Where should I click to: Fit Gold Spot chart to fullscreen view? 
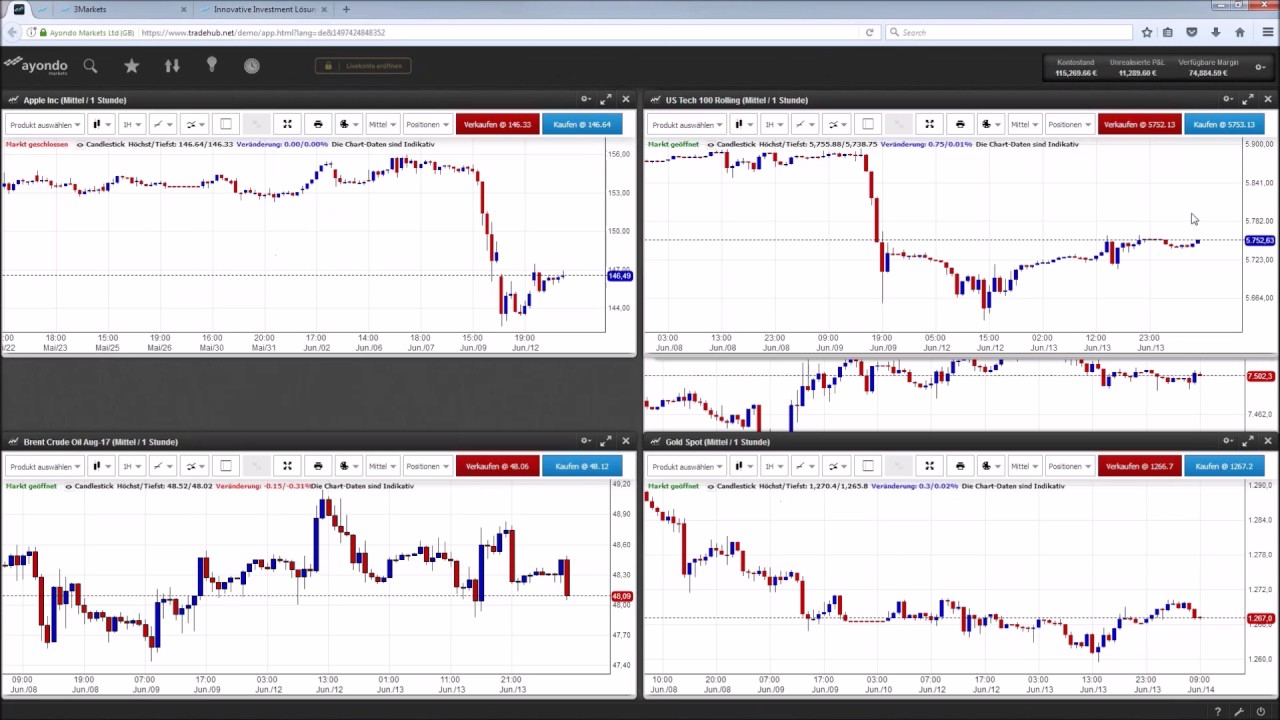pyautogui.click(x=929, y=466)
